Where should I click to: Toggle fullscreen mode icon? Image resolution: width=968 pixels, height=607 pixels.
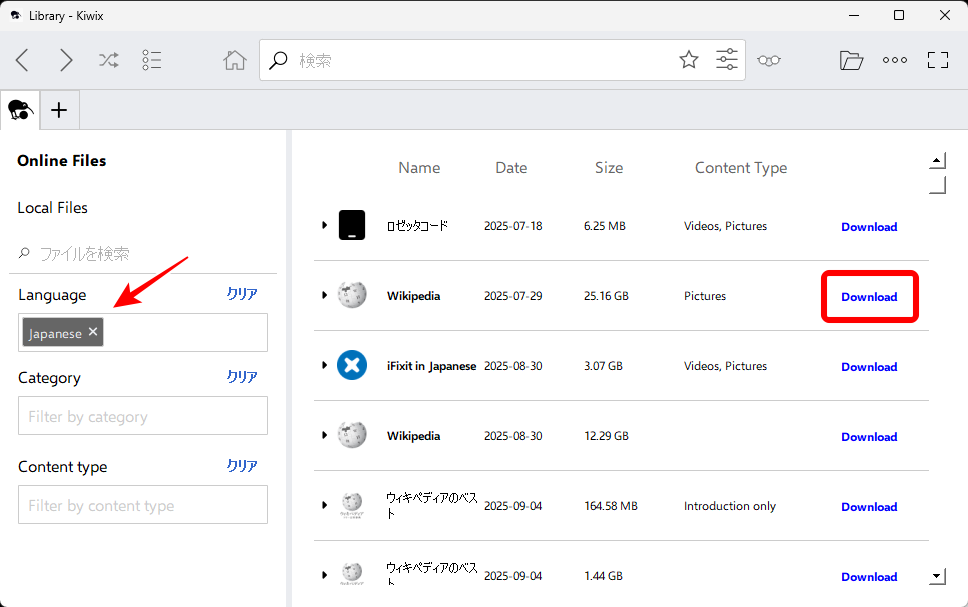[x=938, y=60]
